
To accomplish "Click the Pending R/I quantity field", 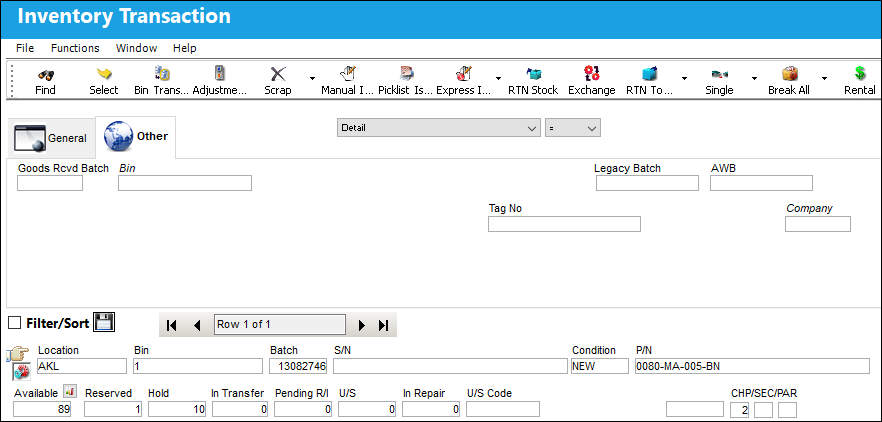I will click(x=304, y=409).
